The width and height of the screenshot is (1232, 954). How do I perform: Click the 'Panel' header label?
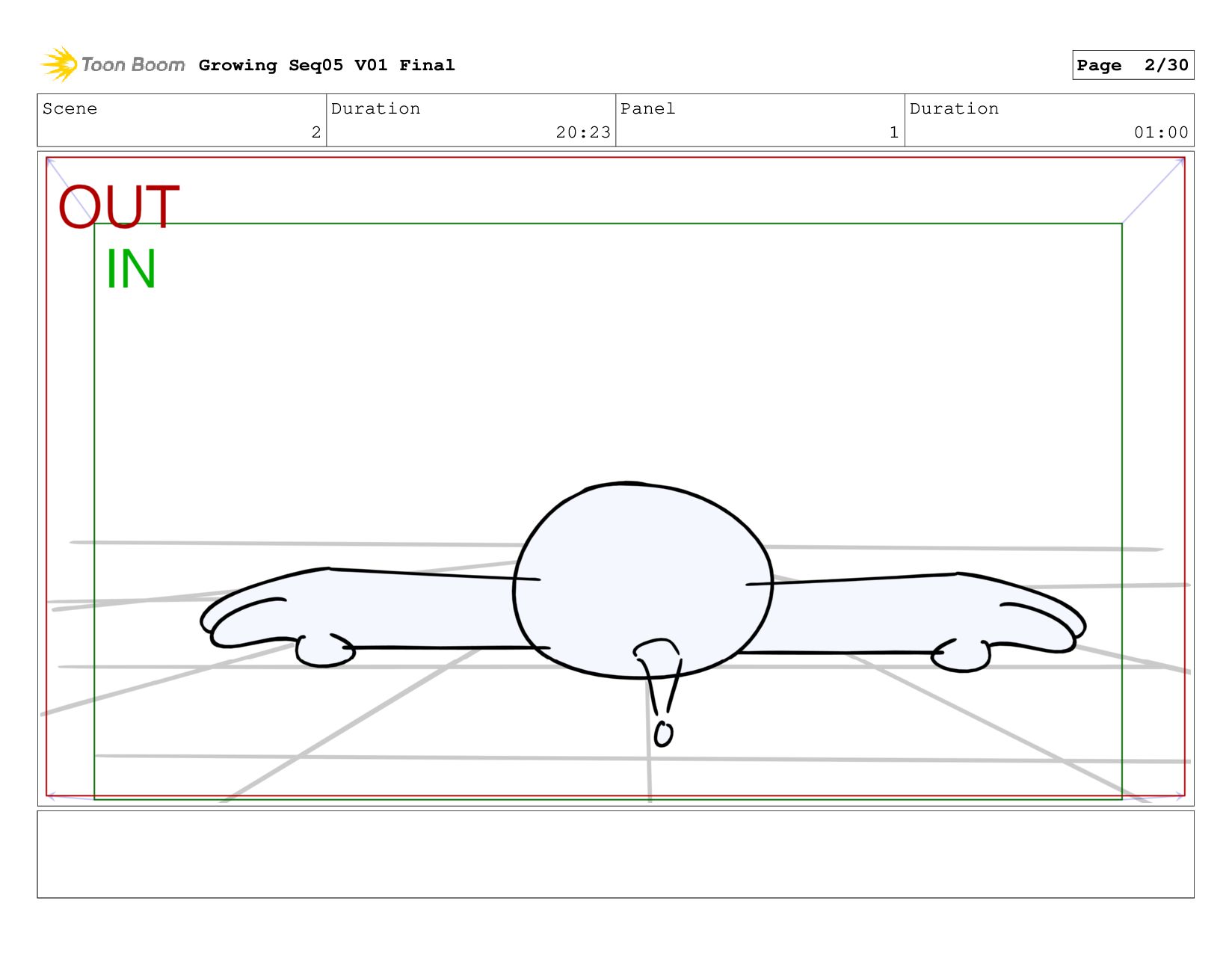(x=647, y=108)
